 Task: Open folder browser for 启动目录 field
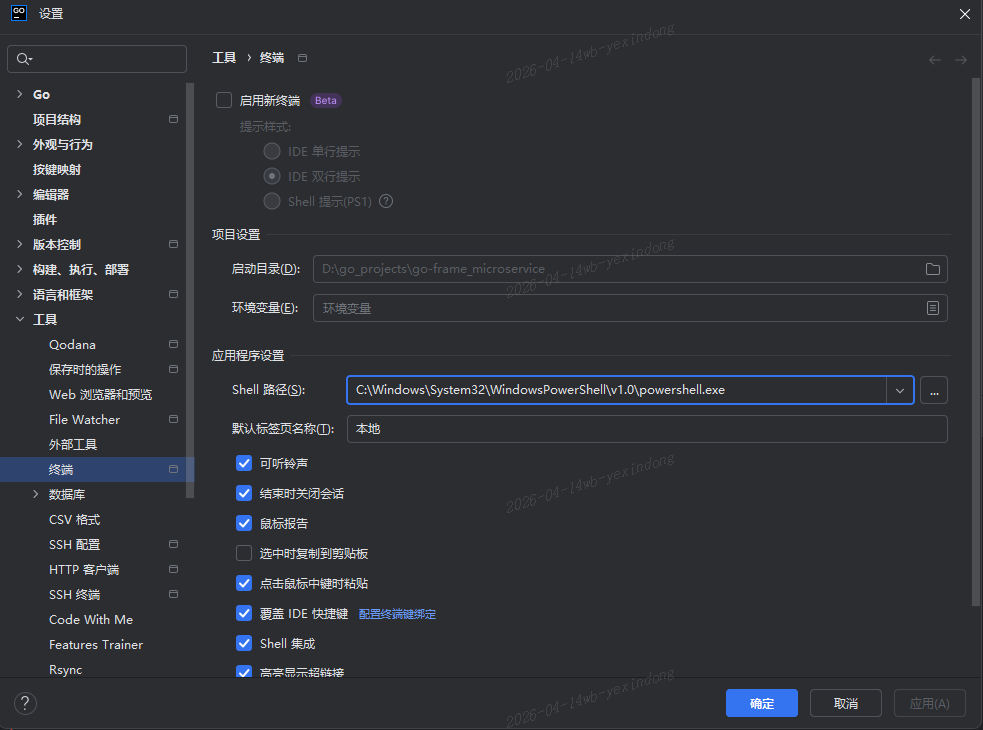(x=933, y=269)
